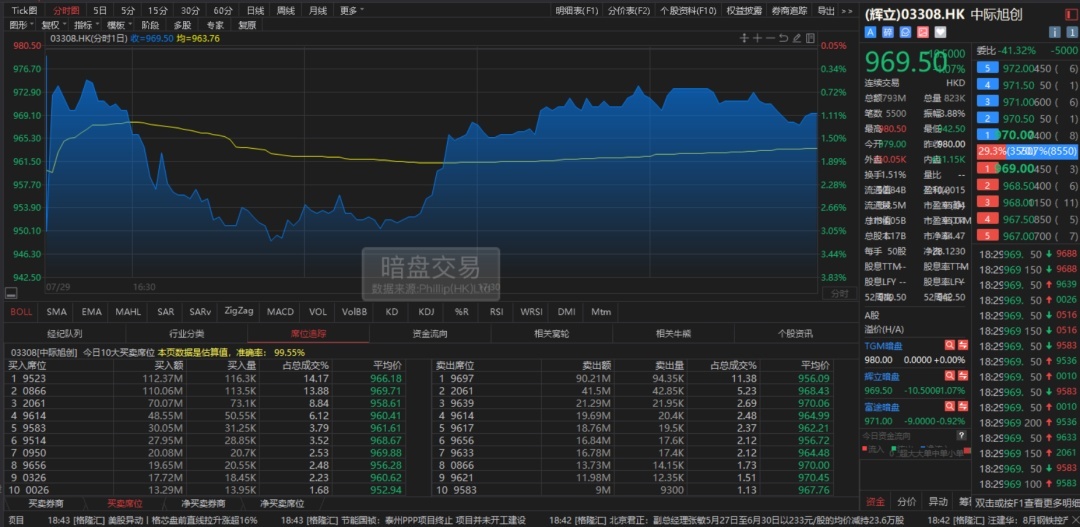Click ask level 5 blue badge at 972.00

(988, 68)
